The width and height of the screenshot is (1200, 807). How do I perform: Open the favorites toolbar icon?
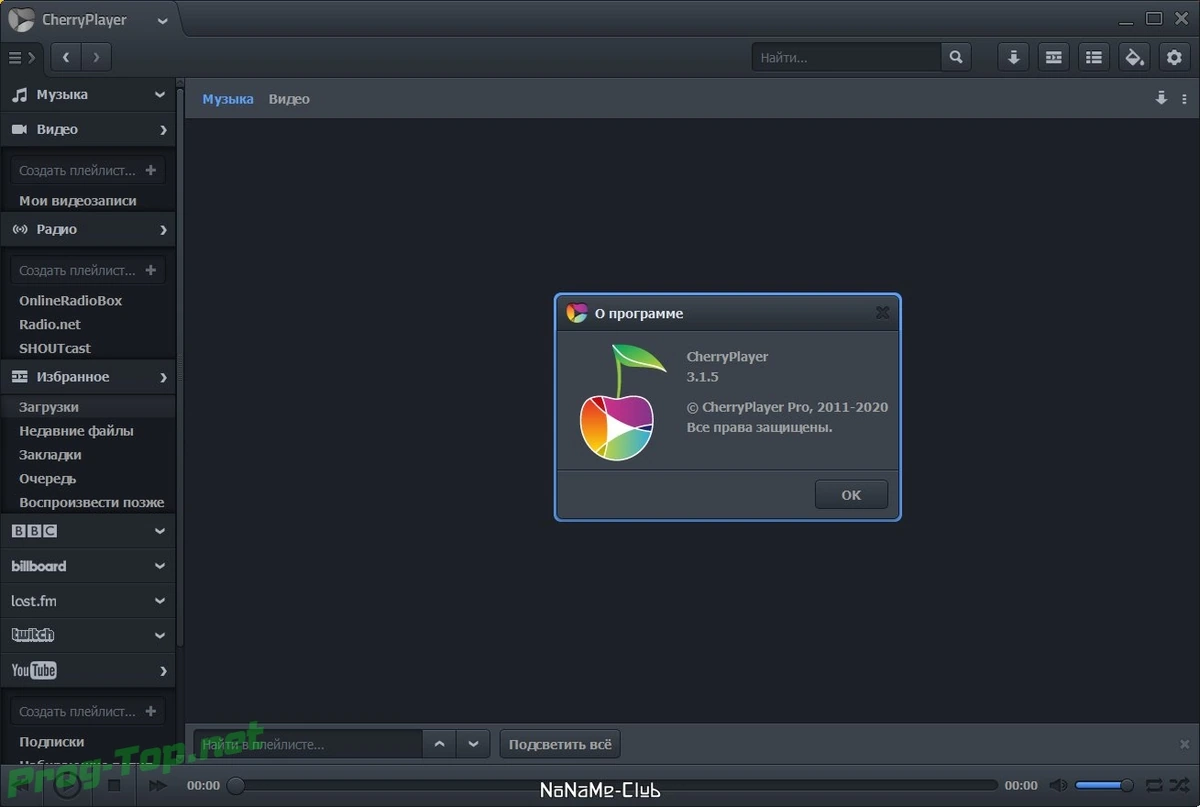(1053, 57)
